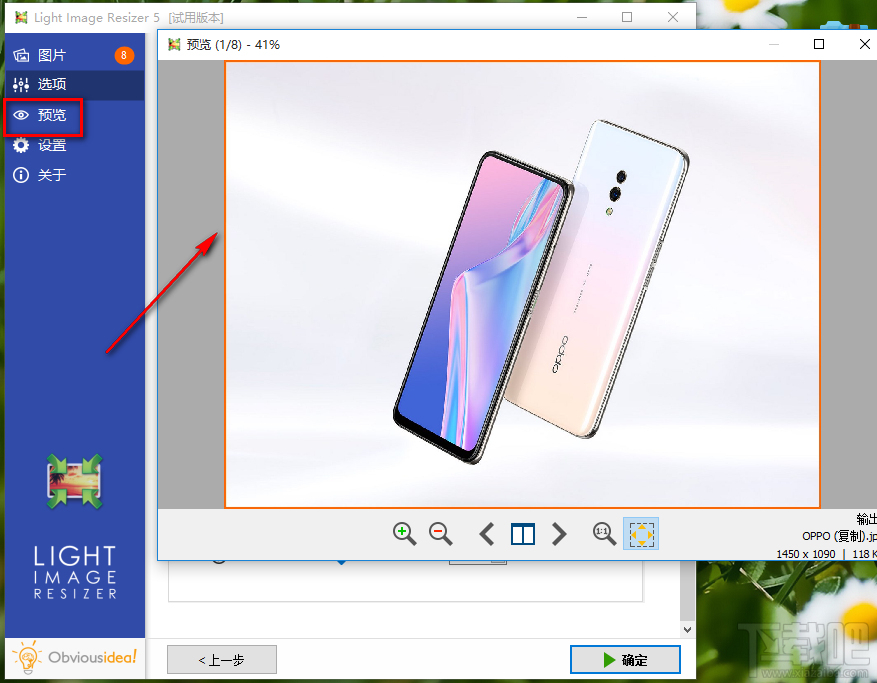View next image in preview

[558, 533]
